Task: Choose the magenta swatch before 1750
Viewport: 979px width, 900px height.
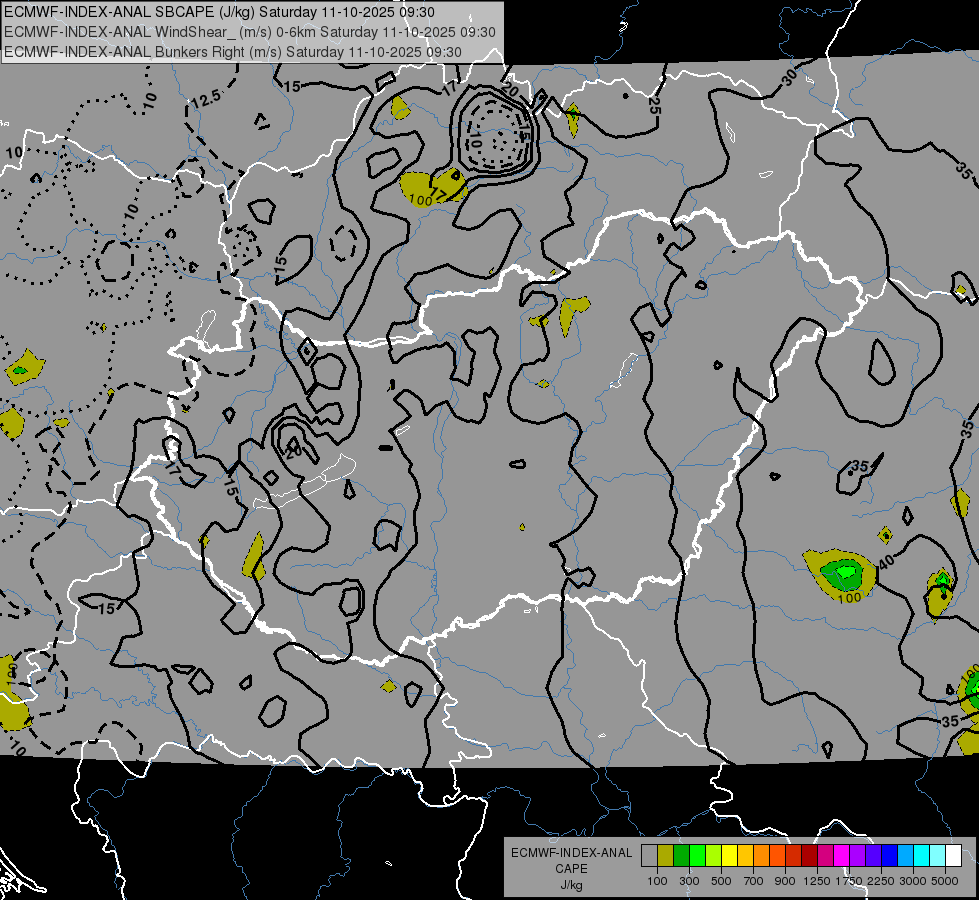Action: [841, 855]
